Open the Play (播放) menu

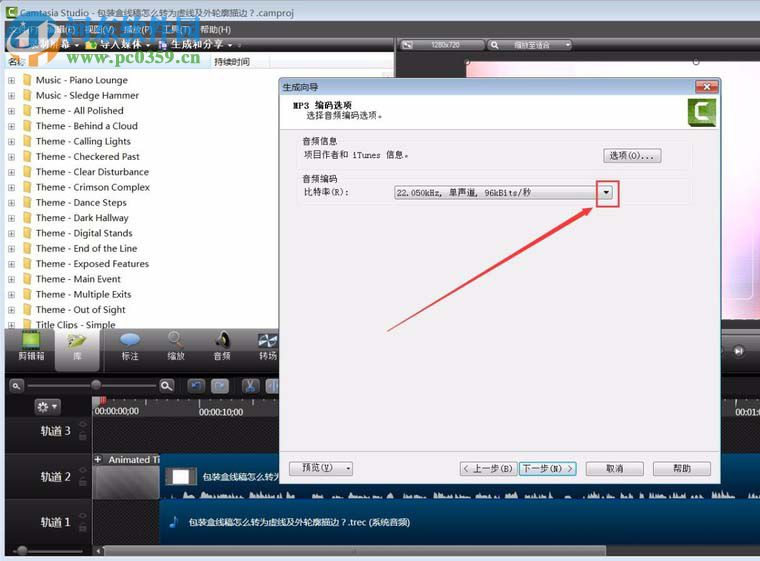pyautogui.click(x=138, y=30)
